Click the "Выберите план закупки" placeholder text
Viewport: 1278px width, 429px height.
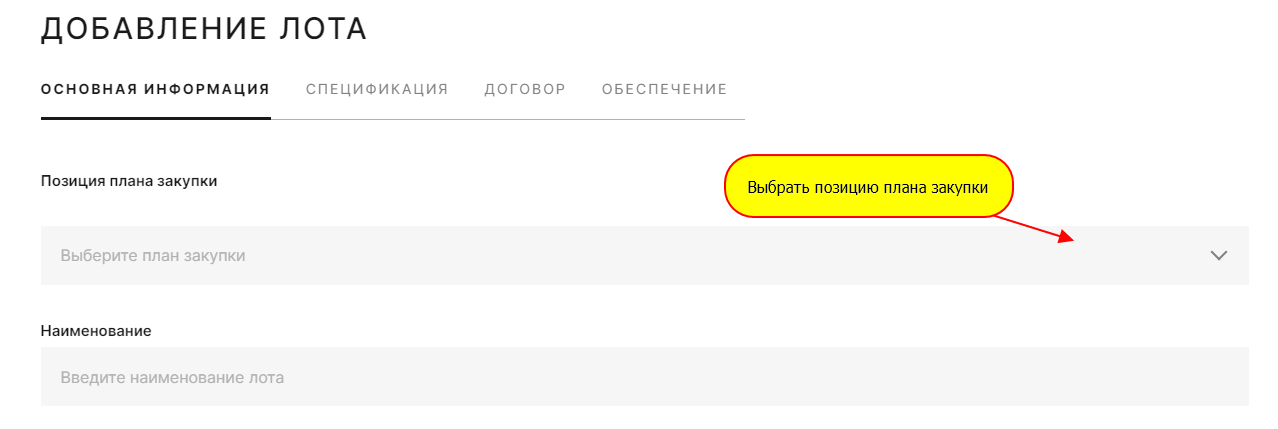point(153,256)
